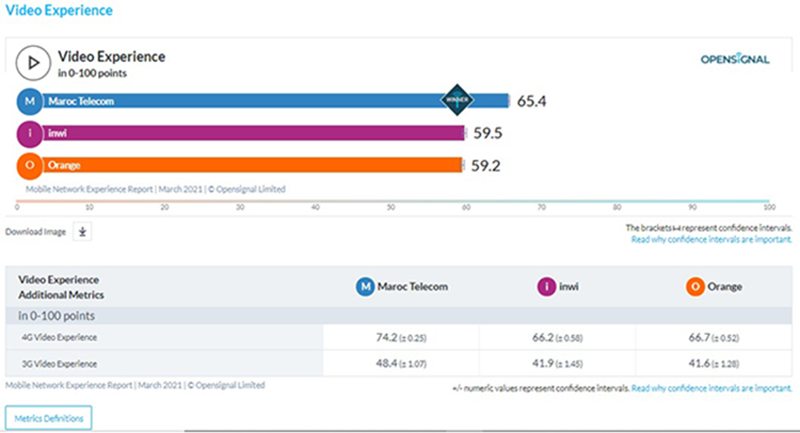Screen dimensions: 800x433
Task: Open the Metrics Definitions button
Action: [50, 416]
